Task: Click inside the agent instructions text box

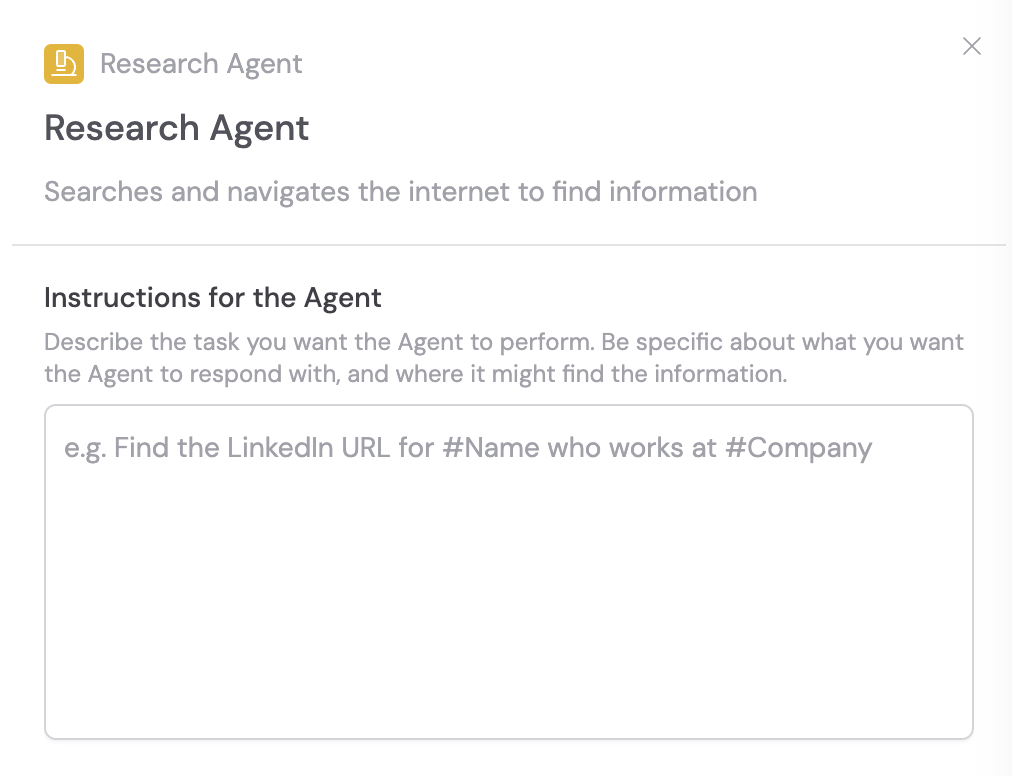Action: [509, 570]
